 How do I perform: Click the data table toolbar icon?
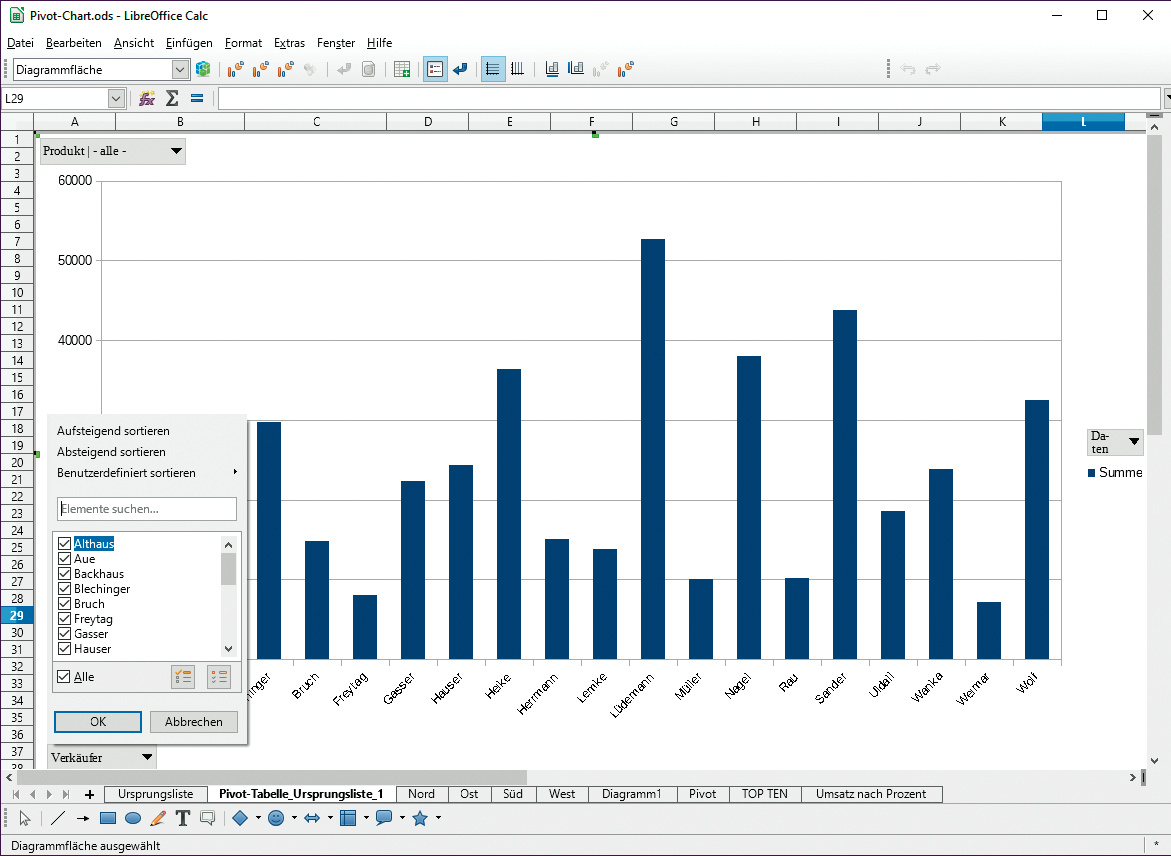tap(402, 69)
